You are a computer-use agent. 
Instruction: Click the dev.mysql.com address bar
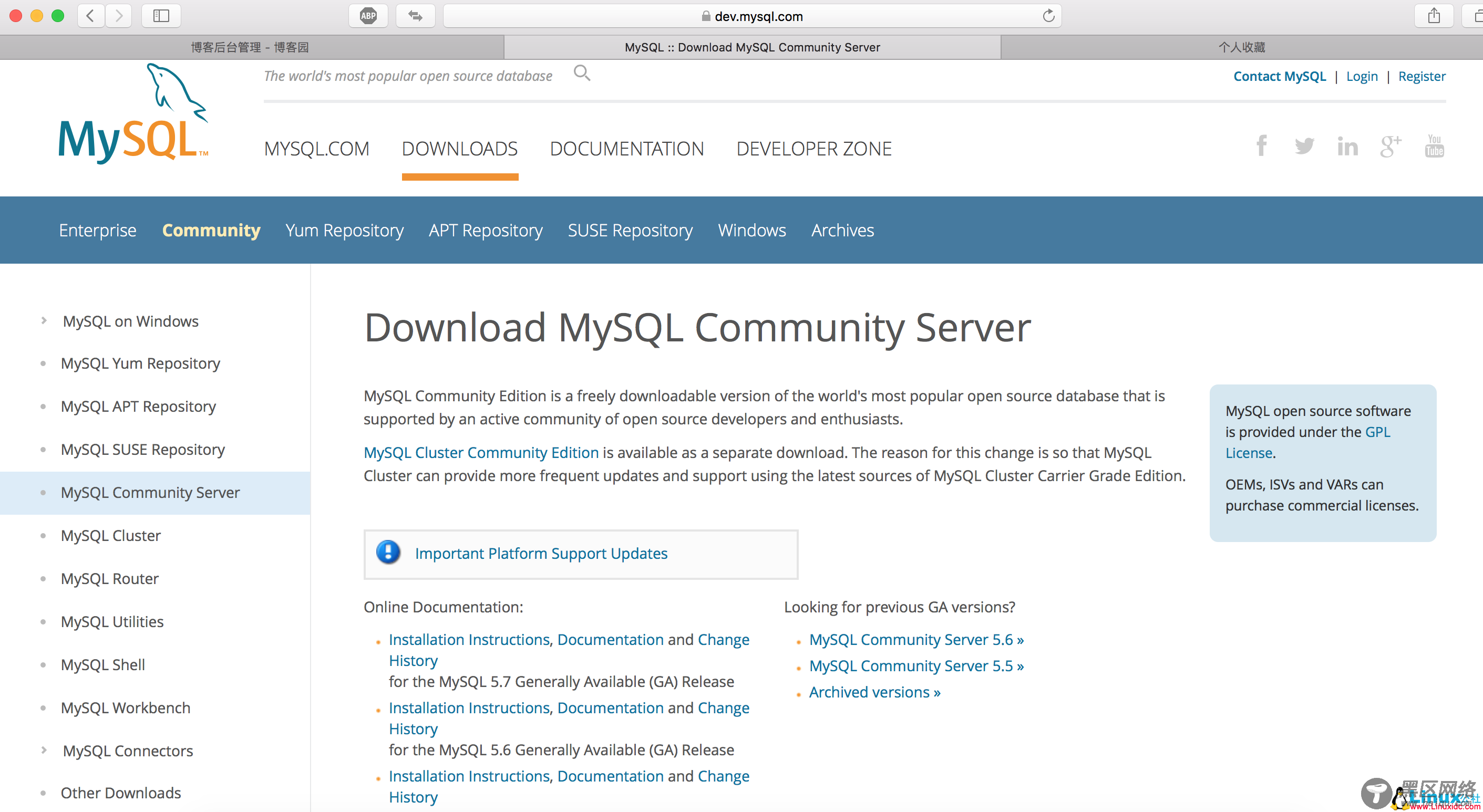[752, 16]
